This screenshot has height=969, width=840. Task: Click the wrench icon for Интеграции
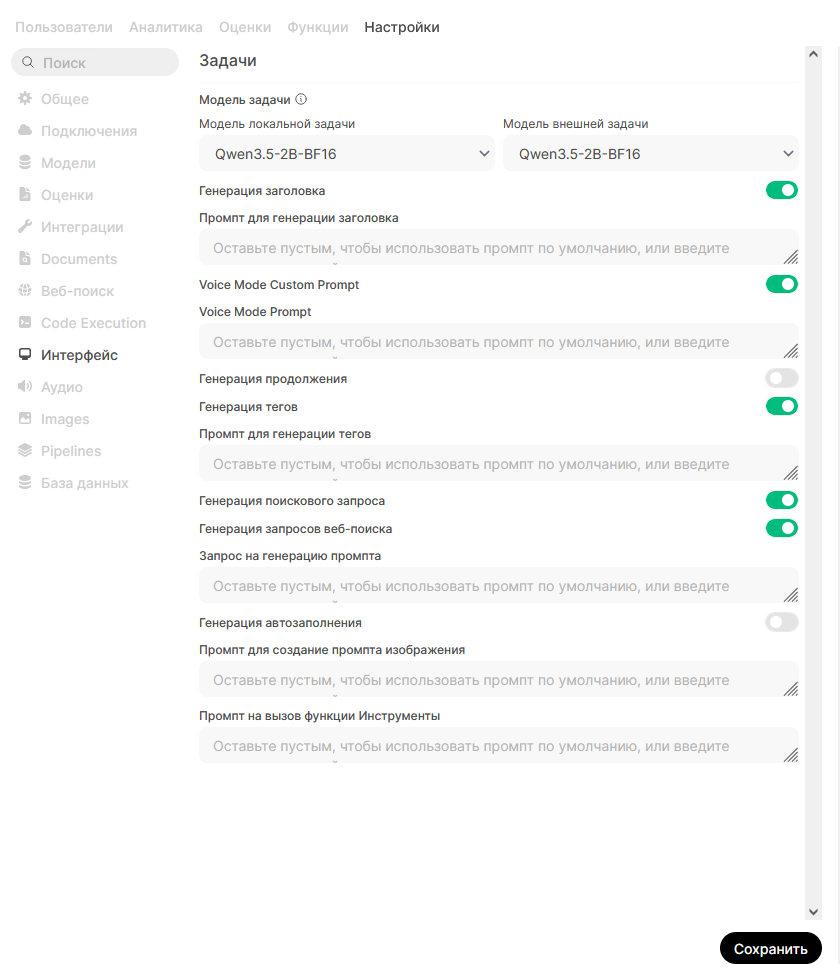coord(25,227)
